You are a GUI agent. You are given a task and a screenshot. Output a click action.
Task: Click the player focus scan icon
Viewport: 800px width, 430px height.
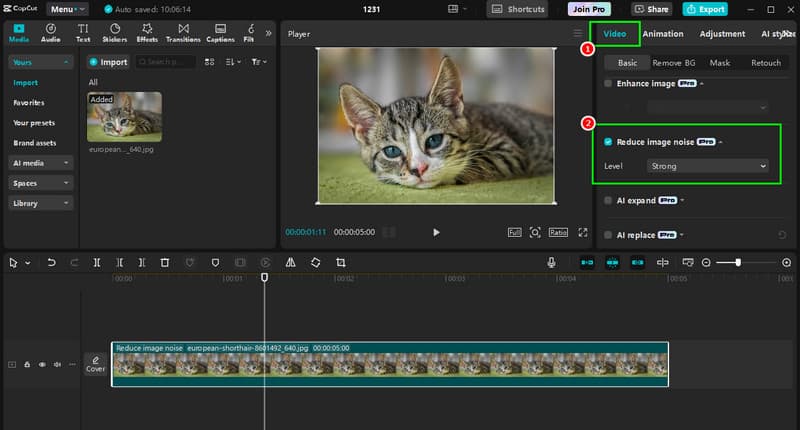click(535, 233)
